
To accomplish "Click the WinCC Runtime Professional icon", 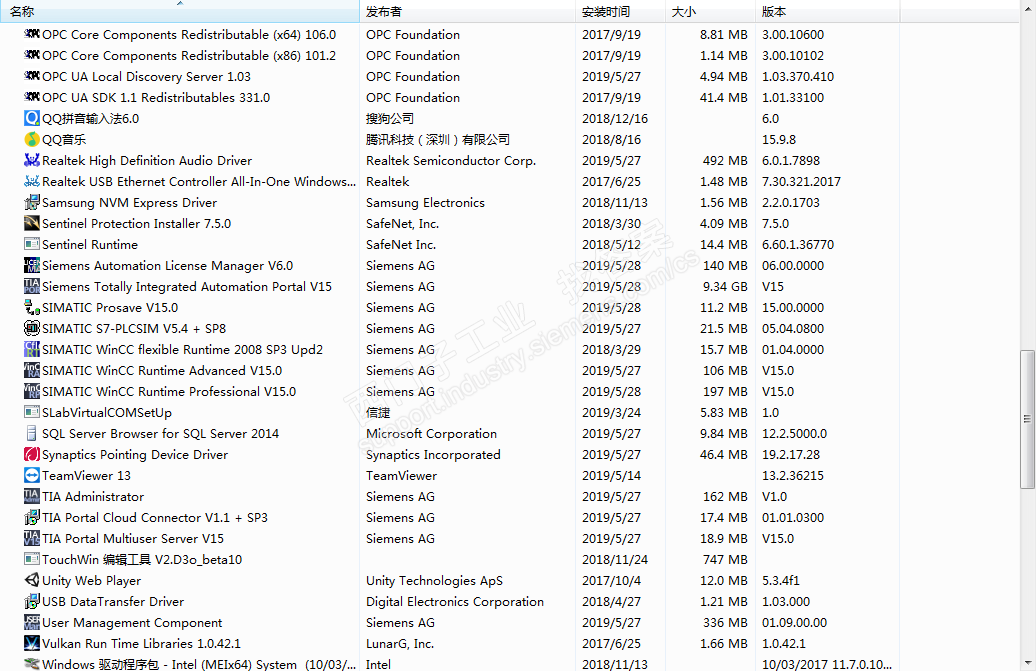I will click(32, 391).
